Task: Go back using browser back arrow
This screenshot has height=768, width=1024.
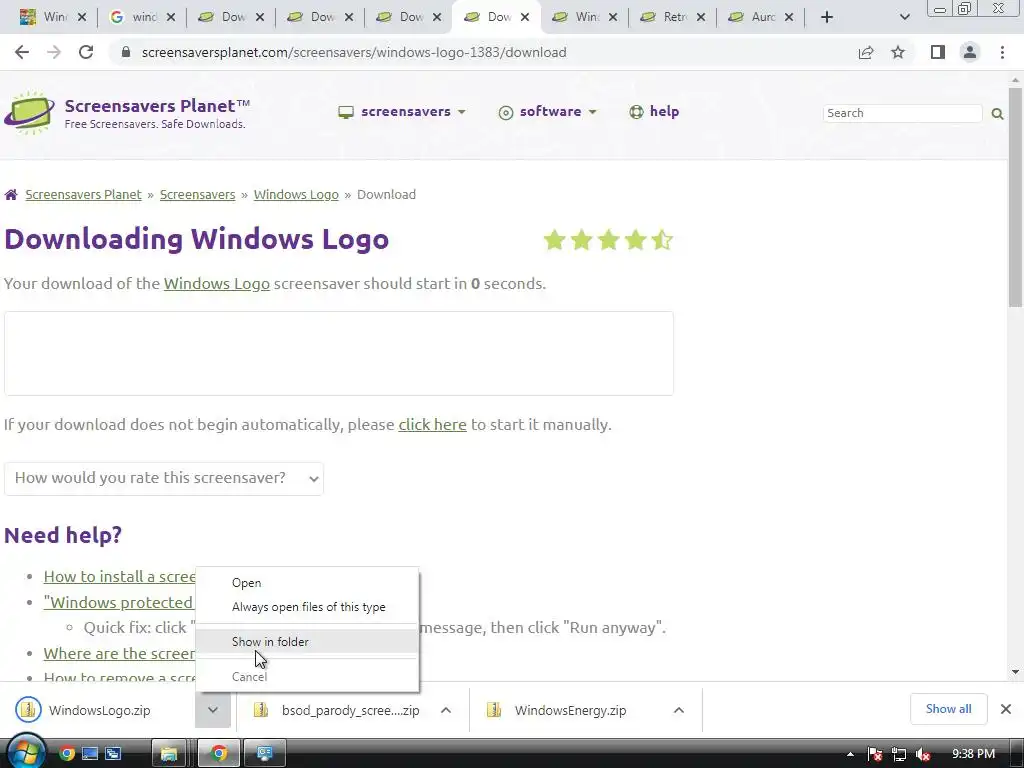Action: coord(22,52)
